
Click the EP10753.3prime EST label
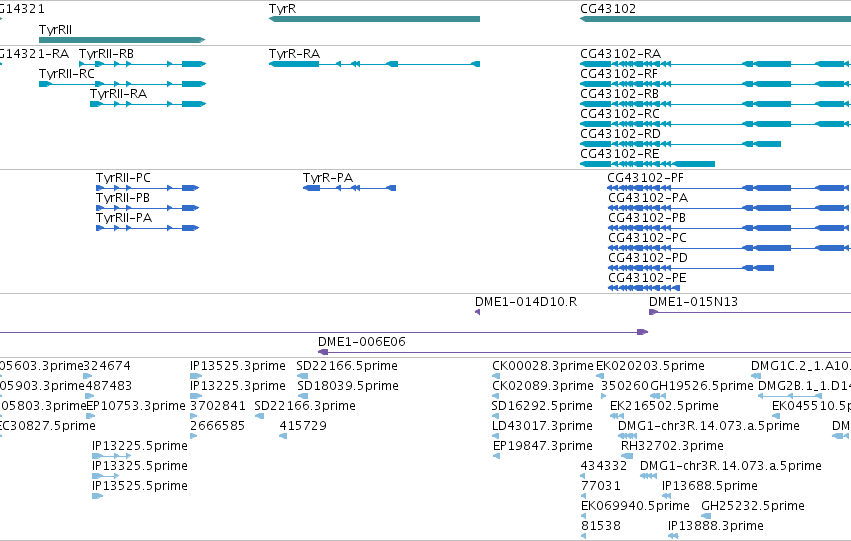pyautogui.click(x=136, y=406)
